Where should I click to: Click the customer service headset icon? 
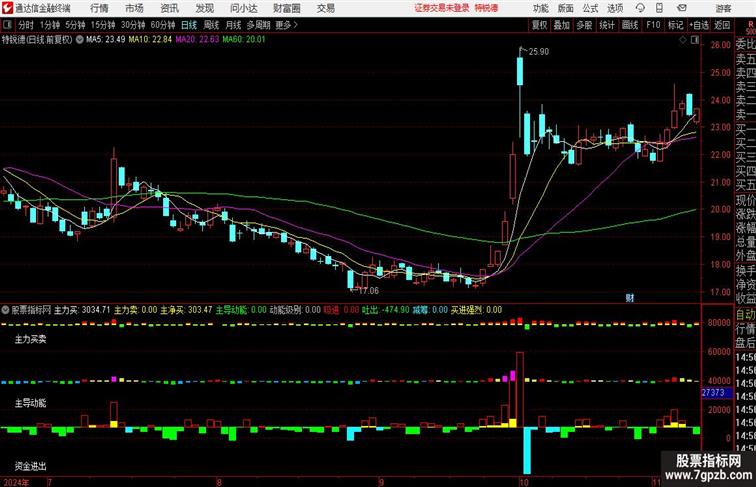640,8
